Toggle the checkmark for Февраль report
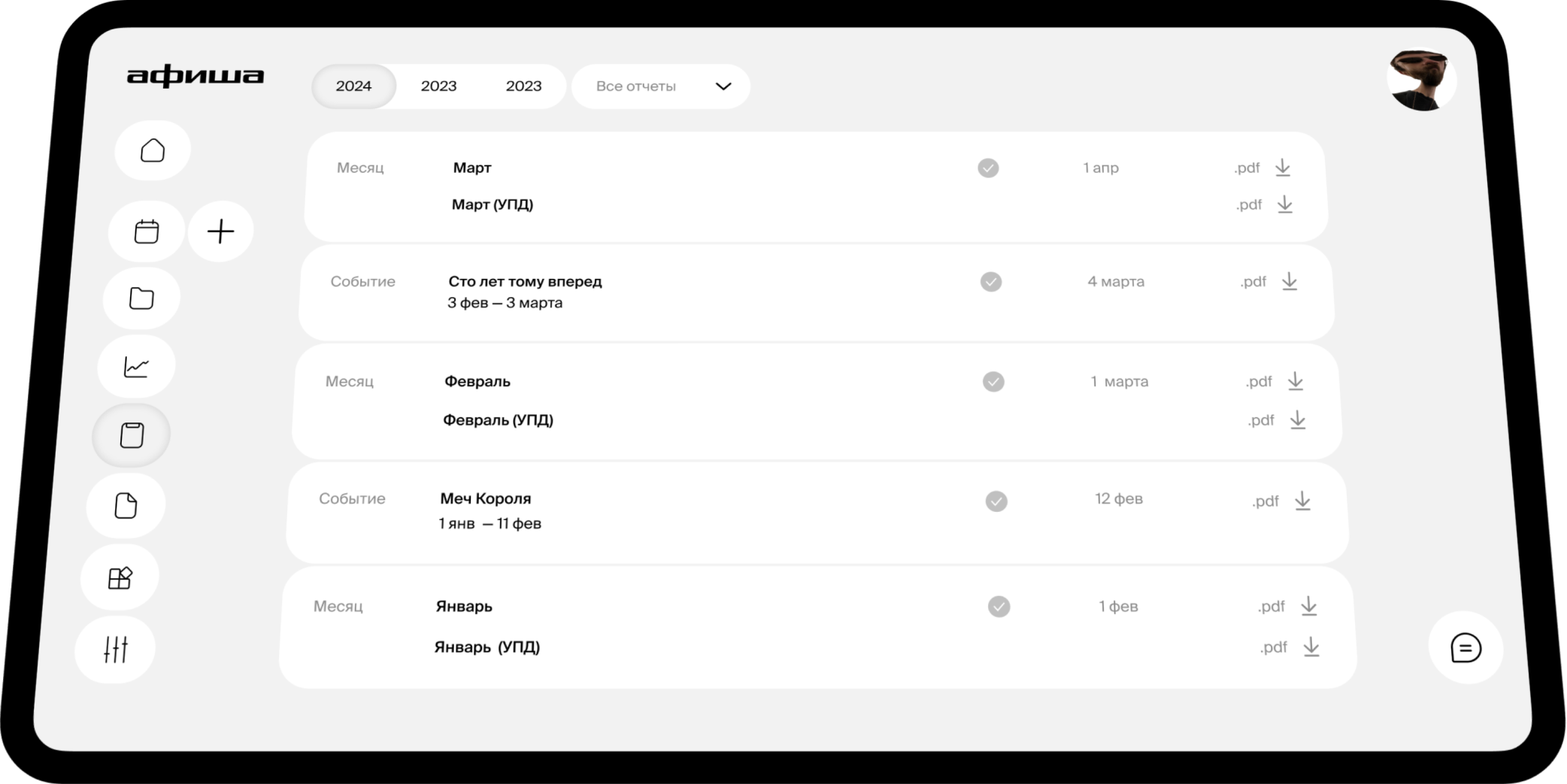This screenshot has height=784, width=1567. coord(993,382)
